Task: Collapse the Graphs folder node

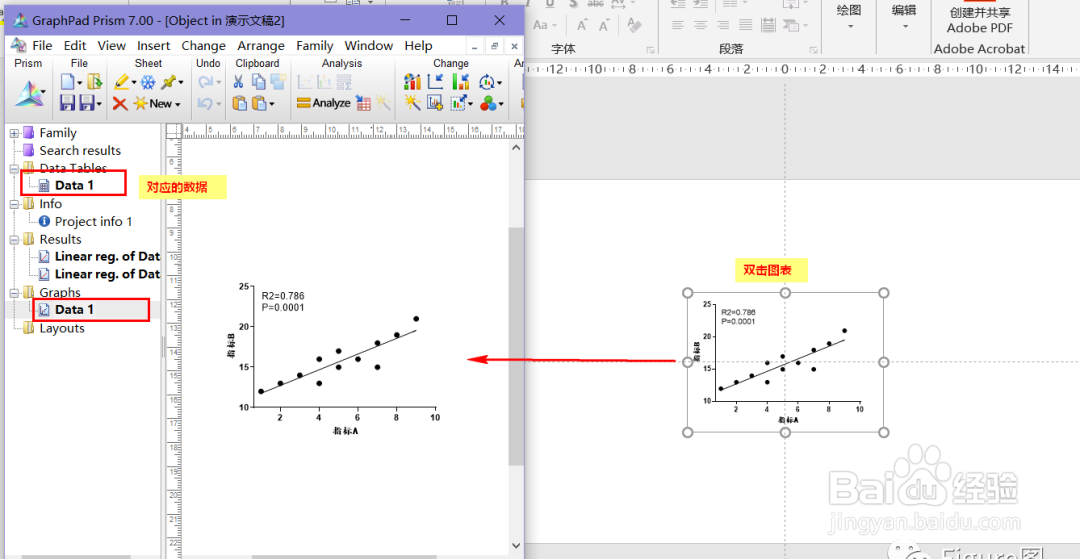Action: (x=14, y=293)
